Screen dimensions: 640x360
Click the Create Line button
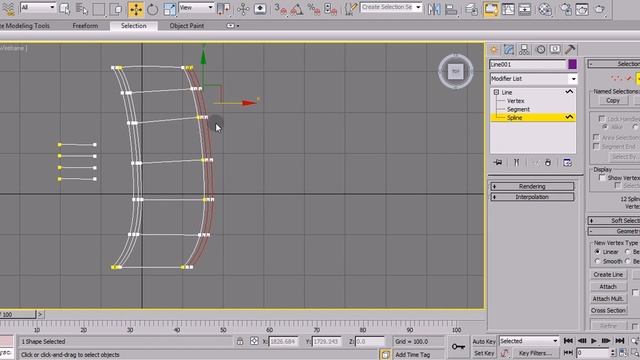(608, 275)
